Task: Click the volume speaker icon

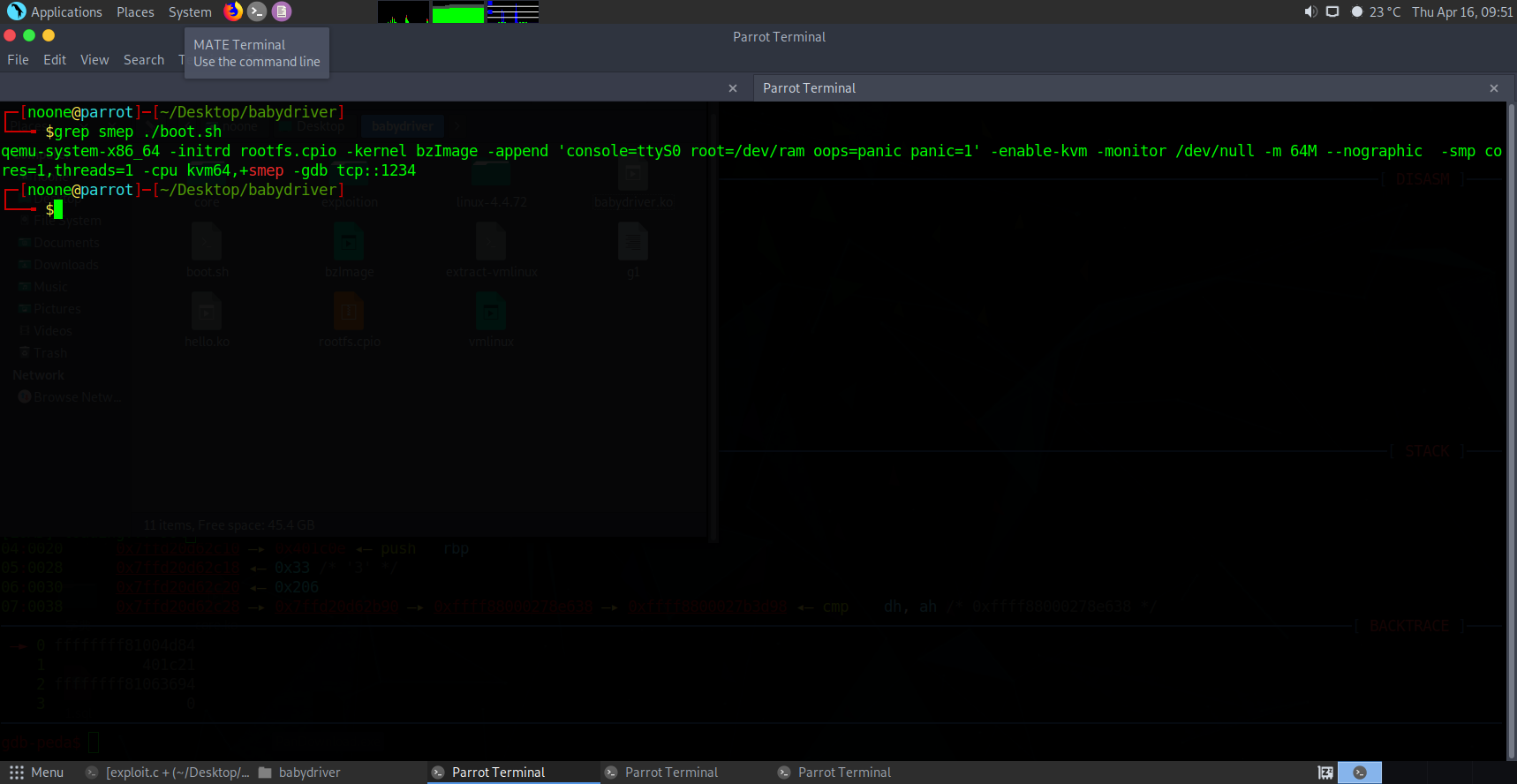Action: coord(1310,11)
